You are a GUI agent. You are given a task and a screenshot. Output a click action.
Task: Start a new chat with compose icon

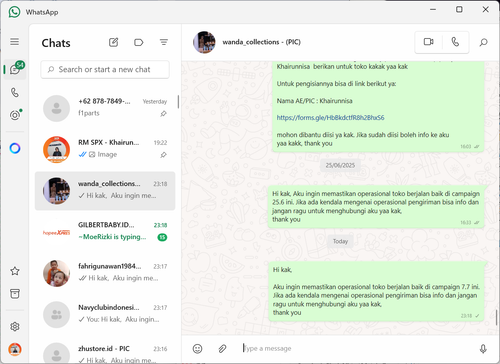tap(114, 42)
